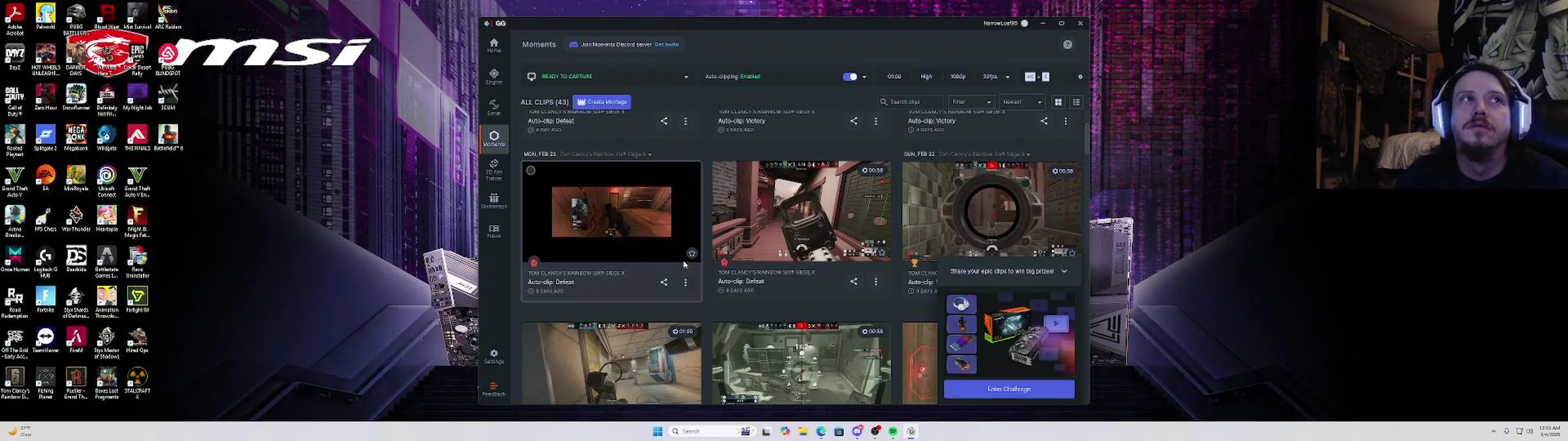Image resolution: width=1568 pixels, height=441 pixels.
Task: Switch clips to list view
Action: (1076, 102)
